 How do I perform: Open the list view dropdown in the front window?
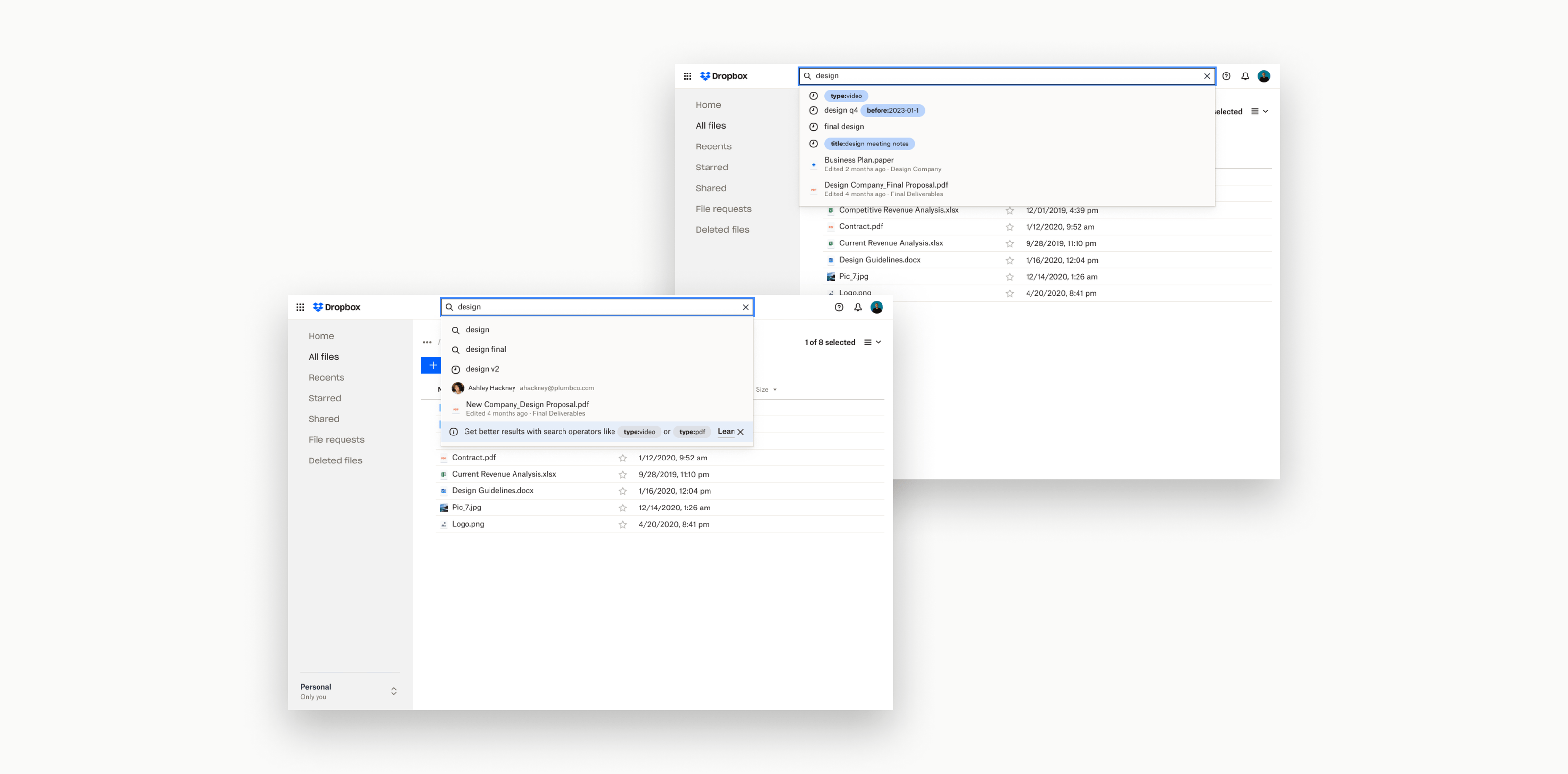coord(872,342)
